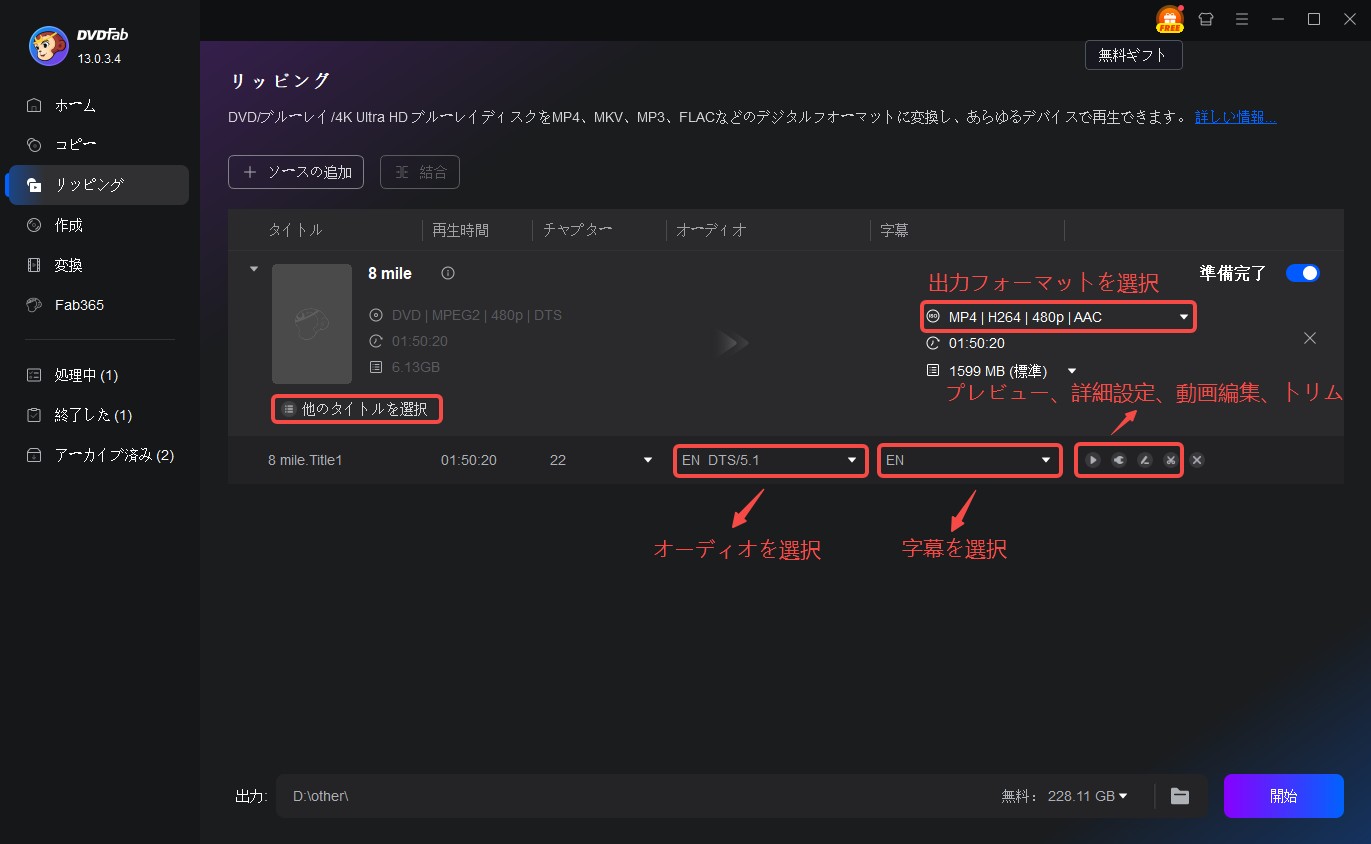The width and height of the screenshot is (1371, 844).
Task: Open the skin/theme shirt icon
Action: click(1206, 19)
